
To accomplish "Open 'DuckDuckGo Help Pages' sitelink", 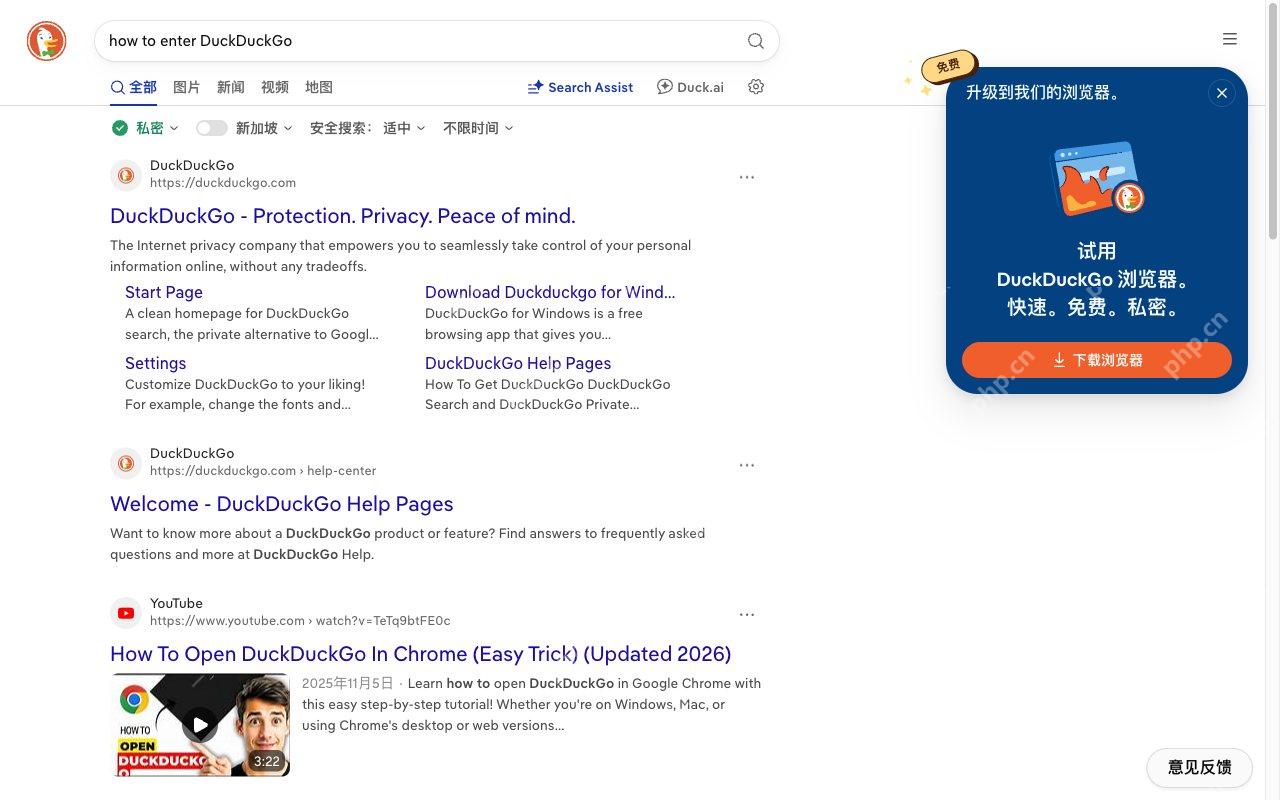I will pos(518,363).
